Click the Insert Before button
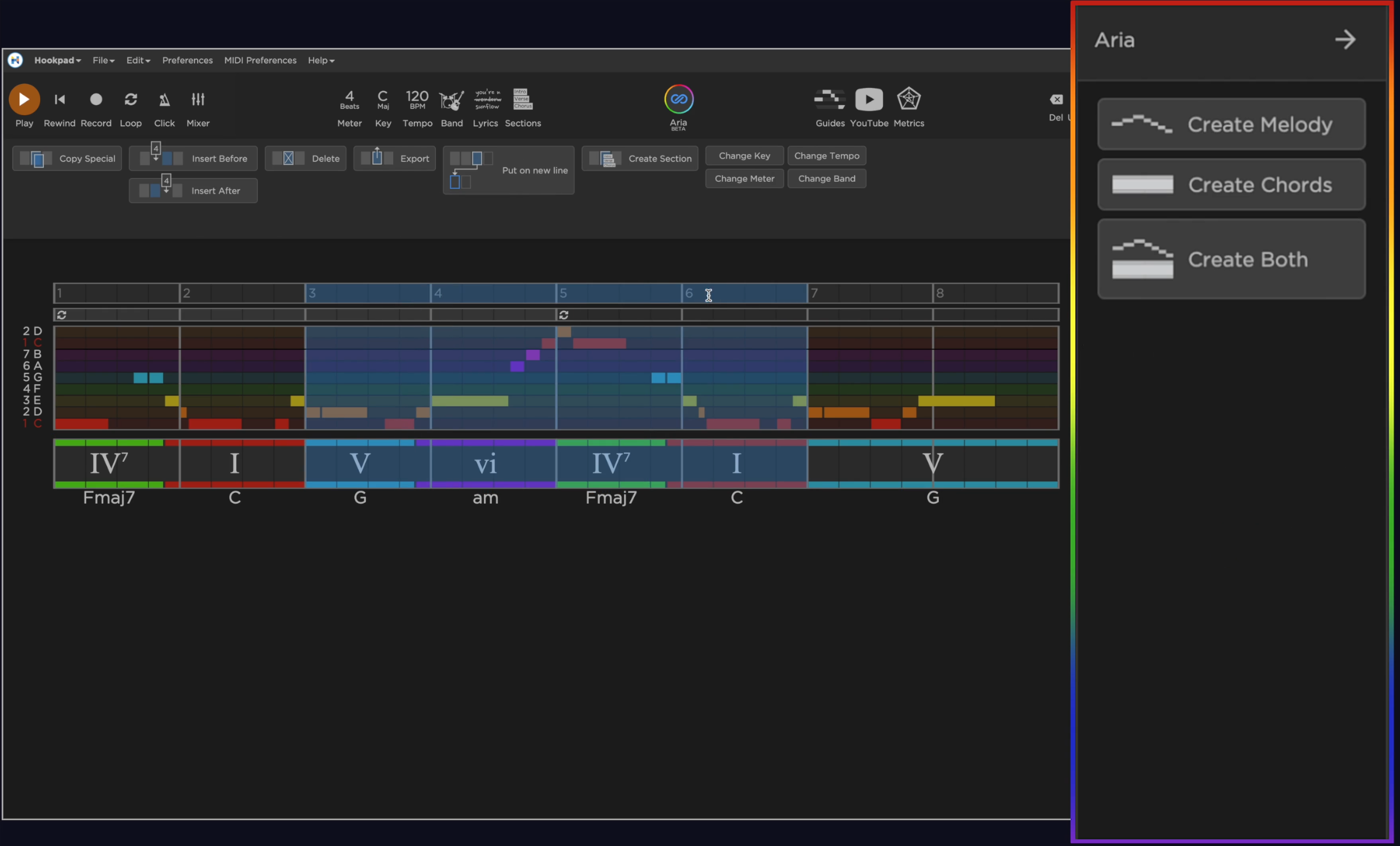Viewport: 1400px width, 846px height. pyautogui.click(x=193, y=159)
